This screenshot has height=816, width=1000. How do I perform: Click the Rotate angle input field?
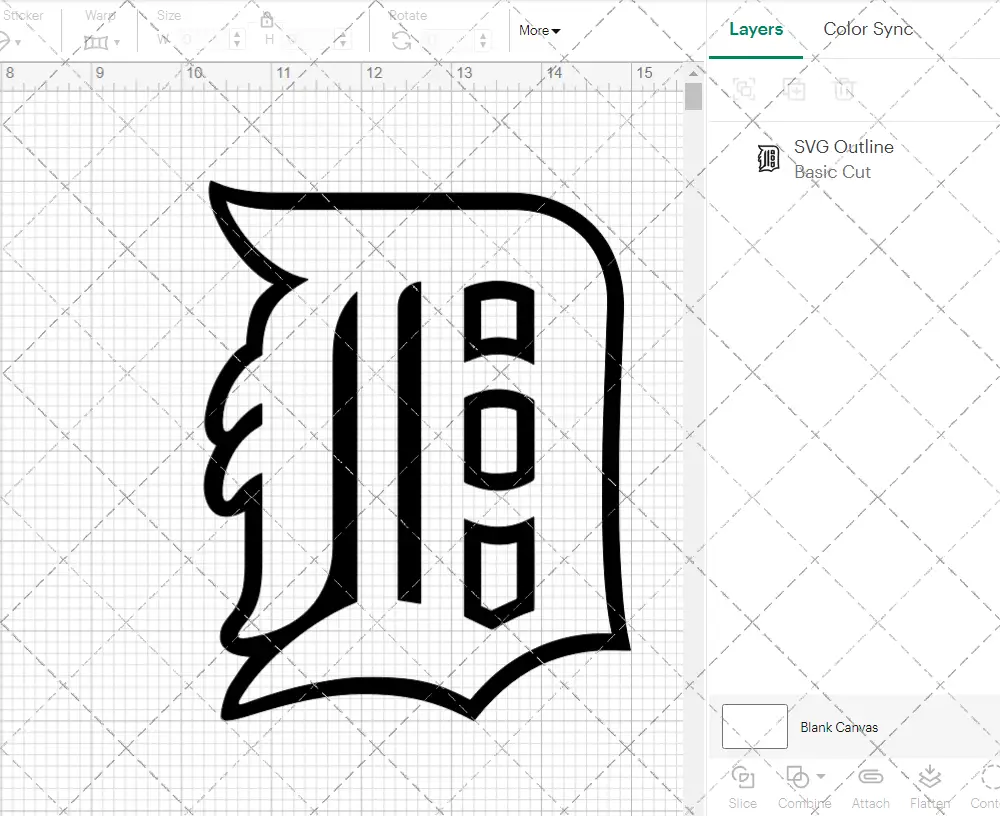[450, 40]
